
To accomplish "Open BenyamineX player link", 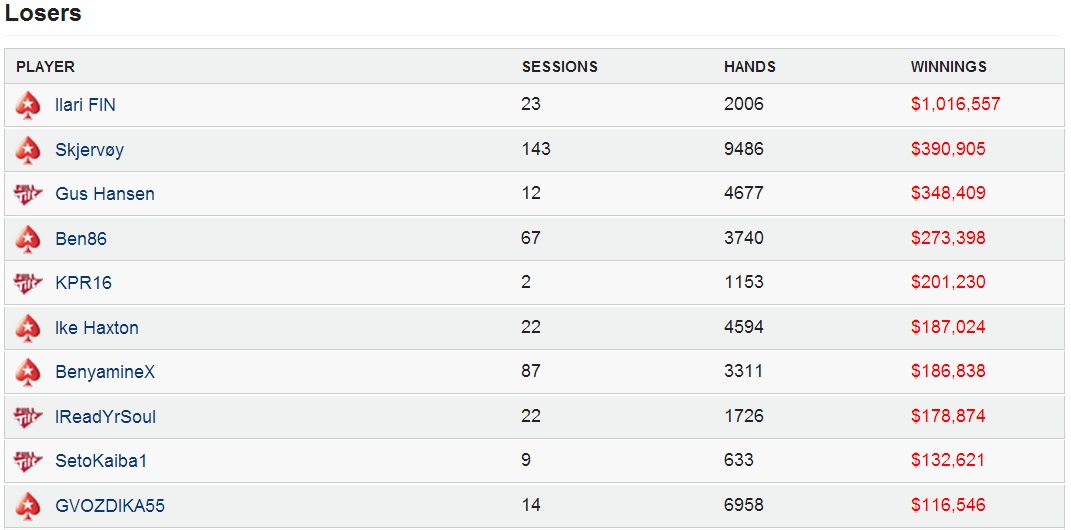I will click(x=105, y=373).
